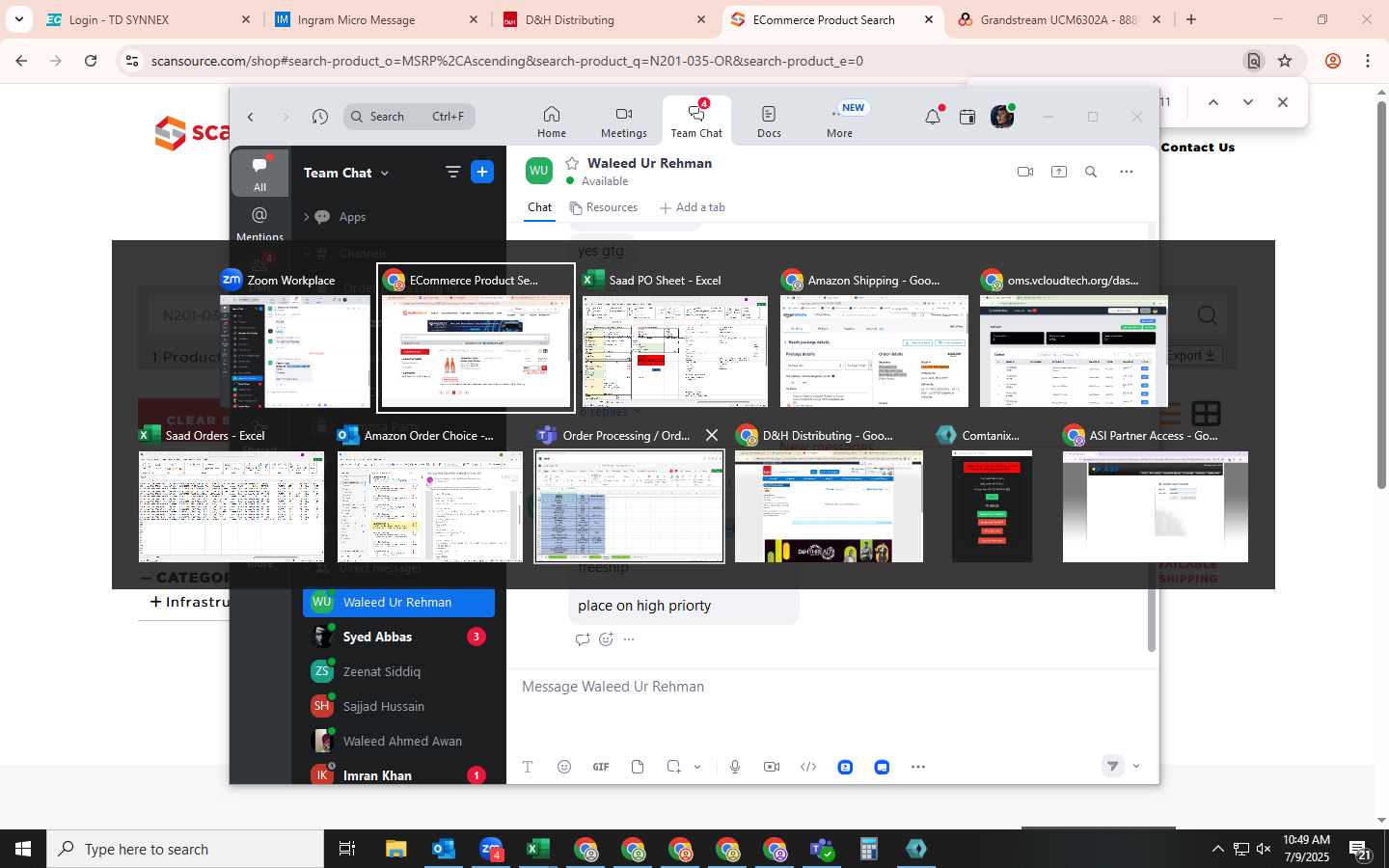Image resolution: width=1389 pixels, height=868 pixels.
Task: Switch to the Team Chat tab
Action: [x=696, y=122]
